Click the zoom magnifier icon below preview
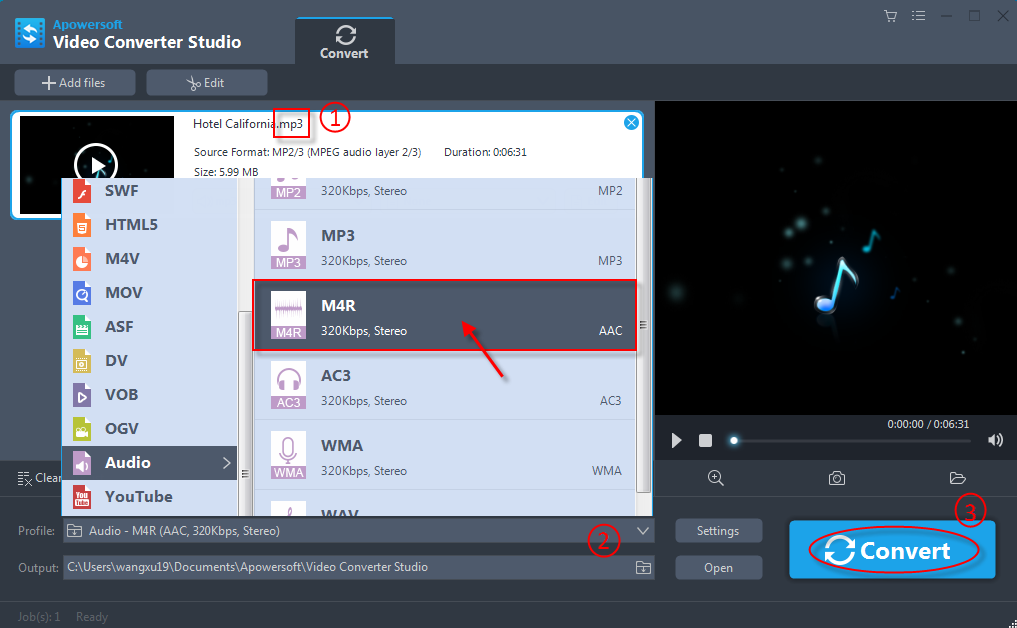 pos(716,478)
